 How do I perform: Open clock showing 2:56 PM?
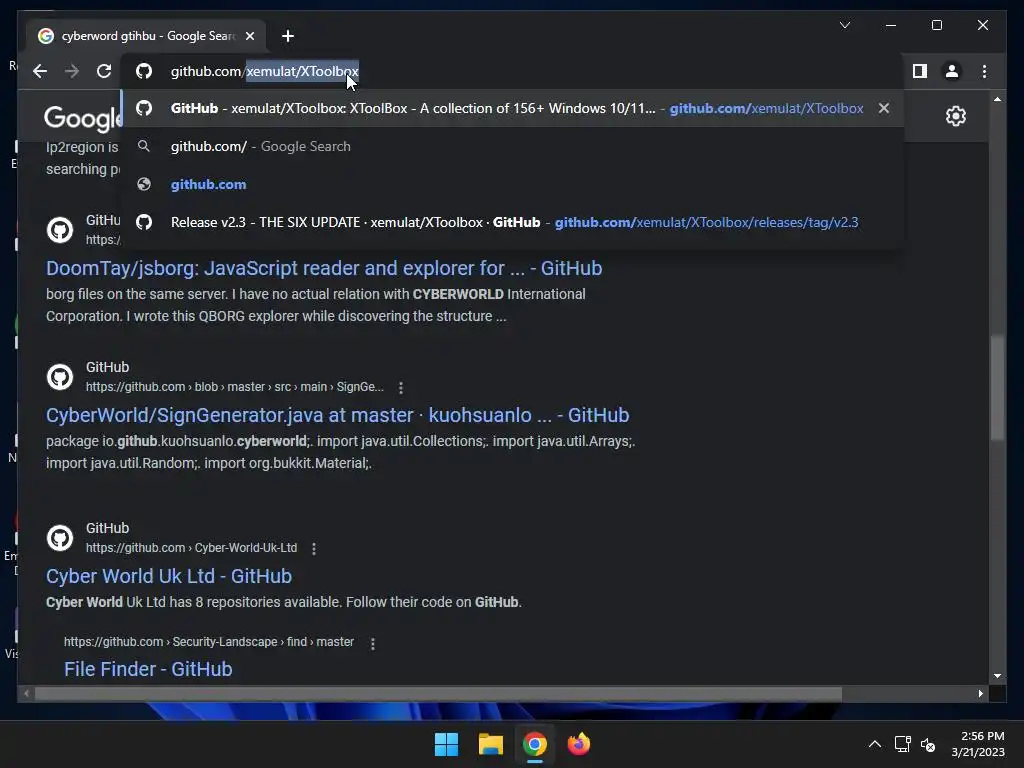click(x=978, y=744)
